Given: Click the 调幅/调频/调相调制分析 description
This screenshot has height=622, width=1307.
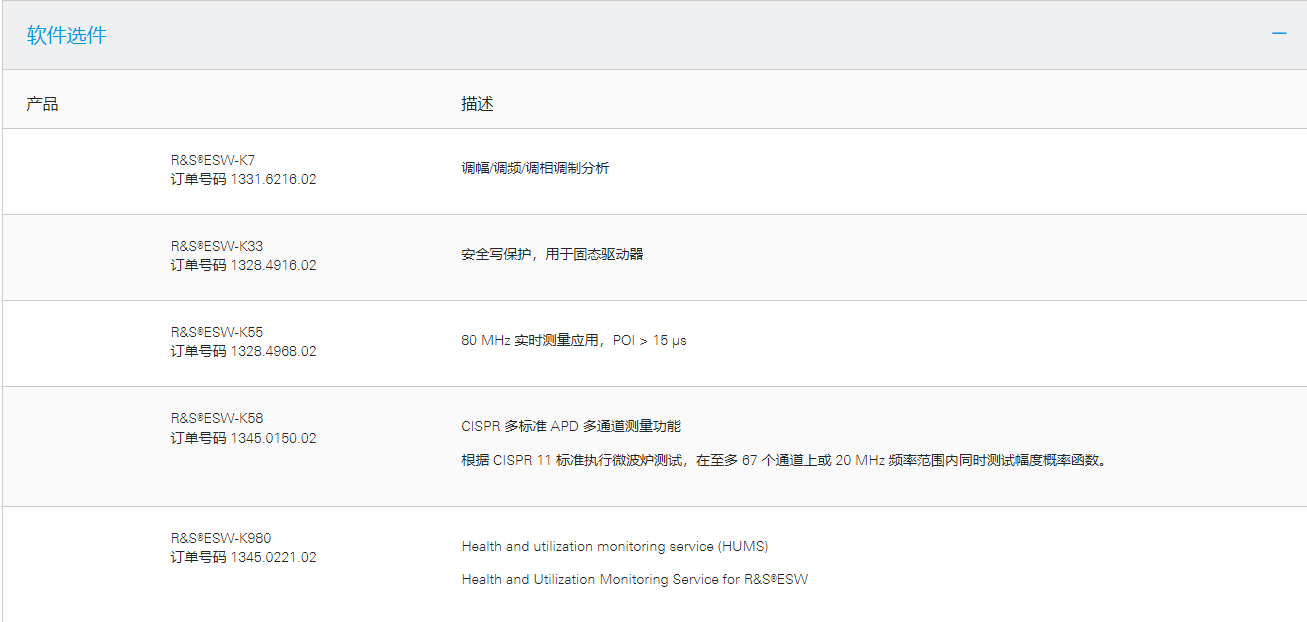Looking at the screenshot, I should click(x=535, y=168).
